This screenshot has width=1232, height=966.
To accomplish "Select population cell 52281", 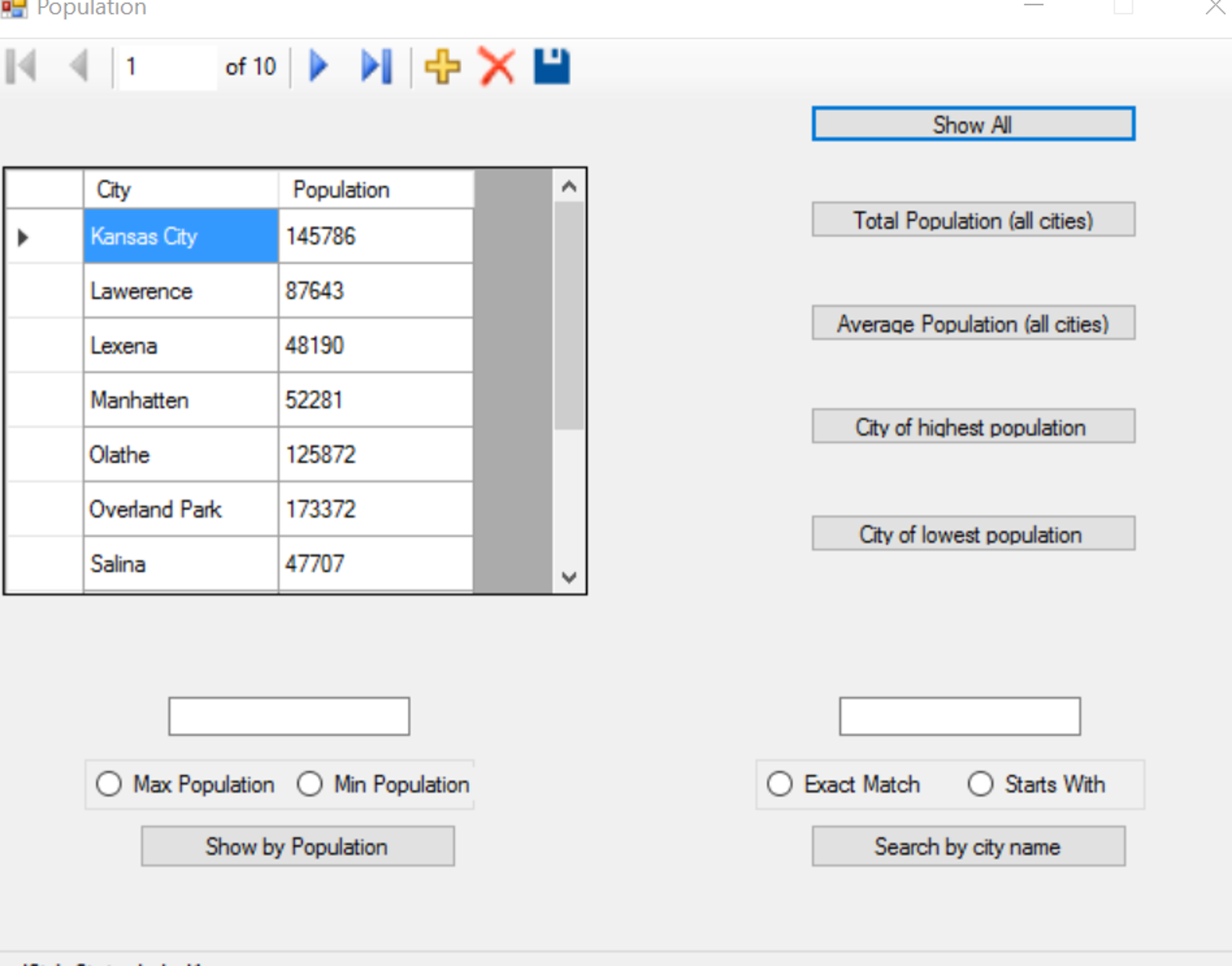I will click(376, 400).
